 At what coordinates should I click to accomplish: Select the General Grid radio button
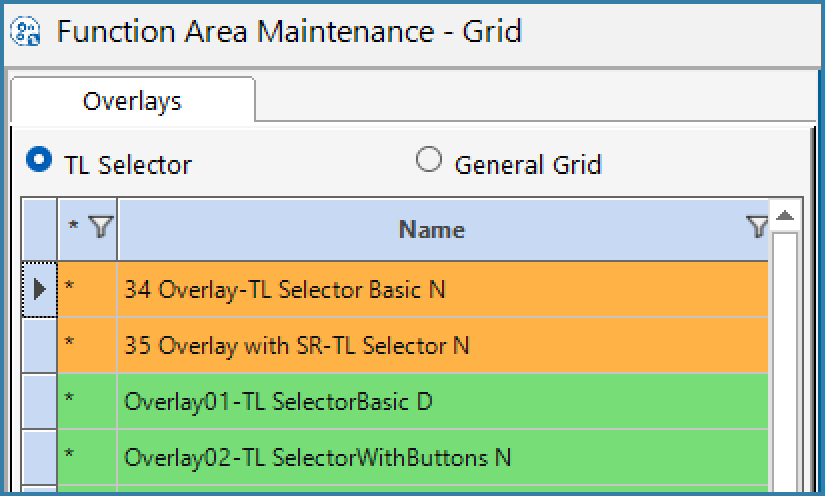428,159
